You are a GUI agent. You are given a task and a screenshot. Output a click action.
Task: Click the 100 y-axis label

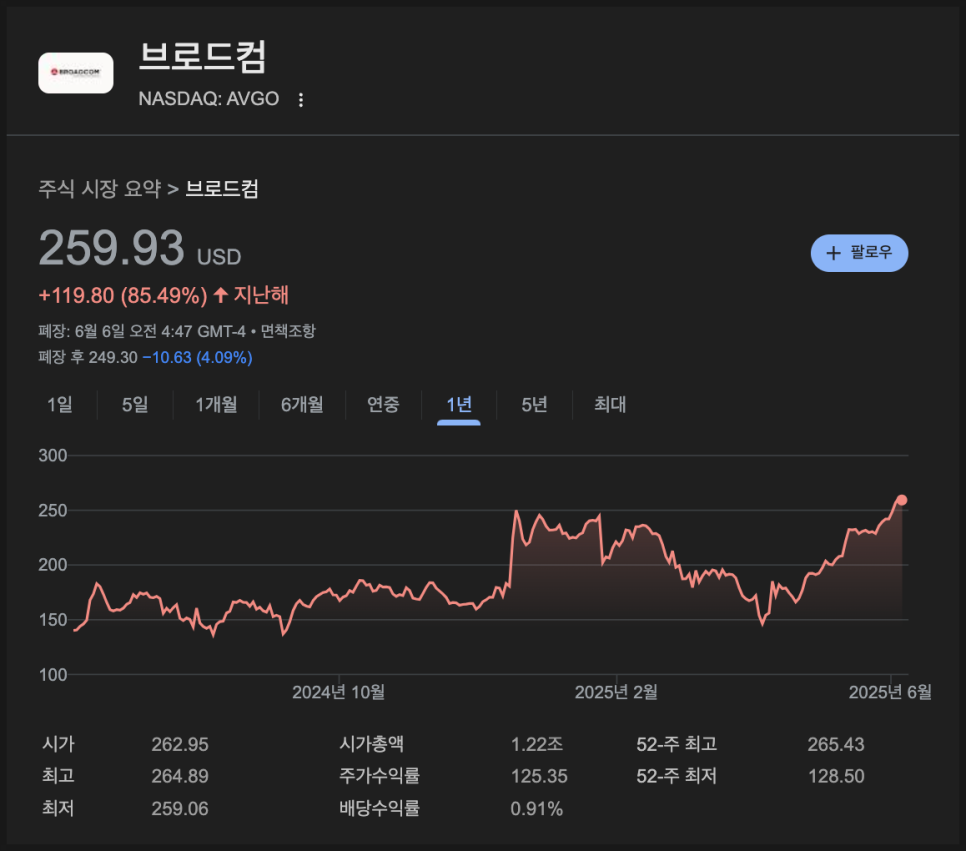pyautogui.click(x=52, y=675)
